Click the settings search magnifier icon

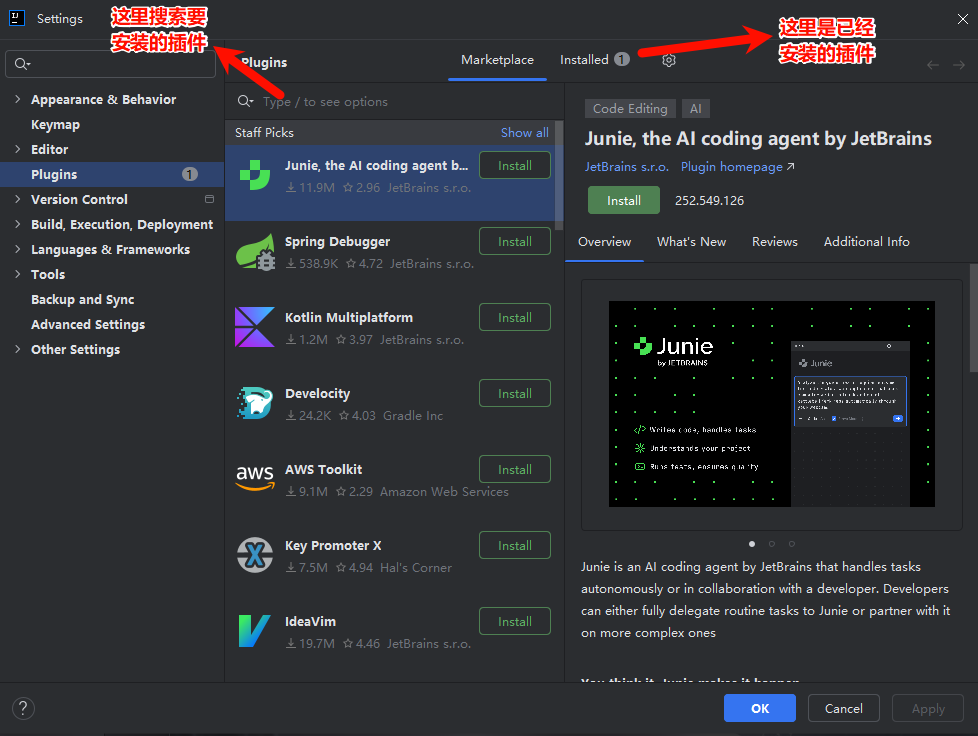(22, 64)
